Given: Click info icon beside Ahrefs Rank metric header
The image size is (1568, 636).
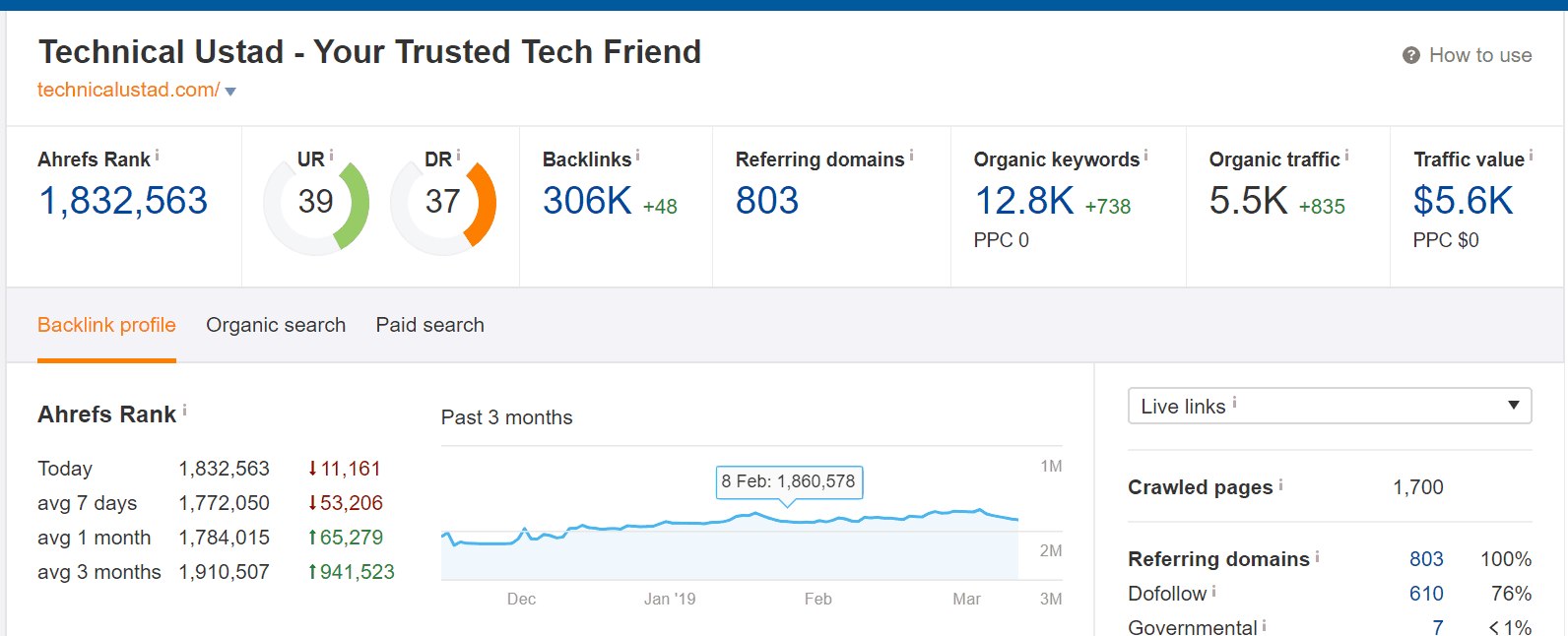Looking at the screenshot, I should tap(157, 155).
